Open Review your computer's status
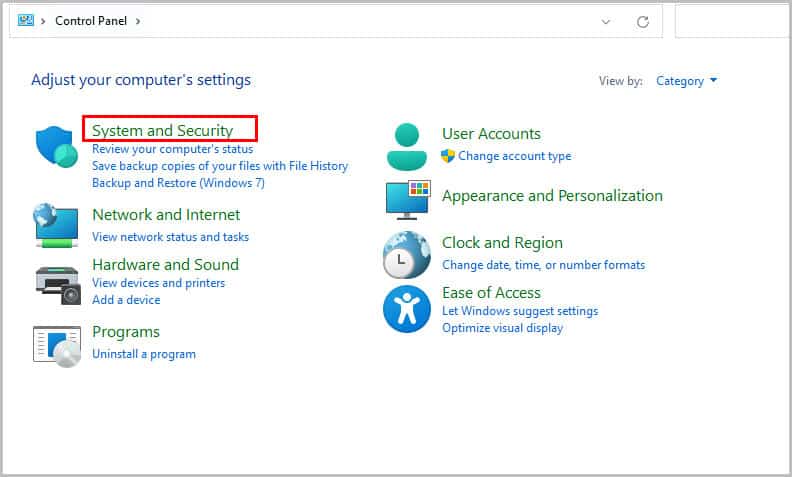This screenshot has width=792, height=477. (x=172, y=149)
